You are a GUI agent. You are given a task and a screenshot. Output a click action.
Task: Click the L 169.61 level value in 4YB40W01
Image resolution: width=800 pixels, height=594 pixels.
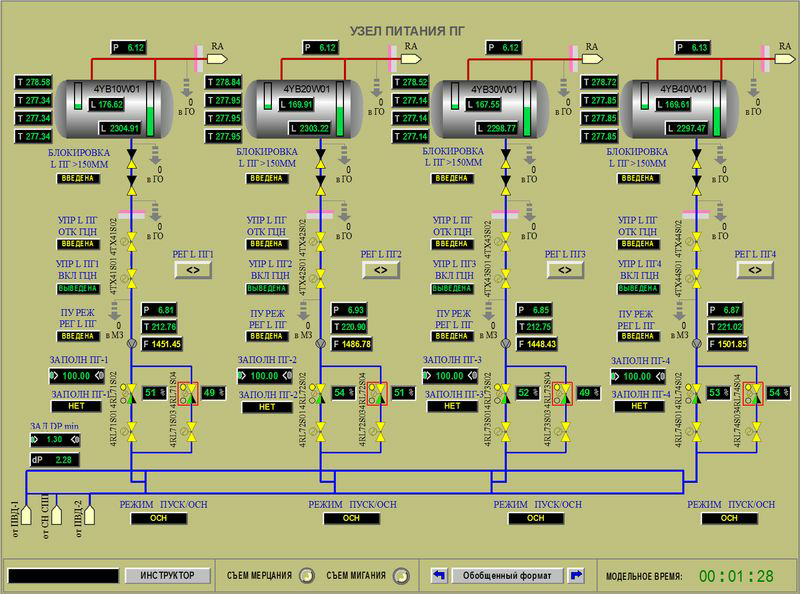click(673, 105)
